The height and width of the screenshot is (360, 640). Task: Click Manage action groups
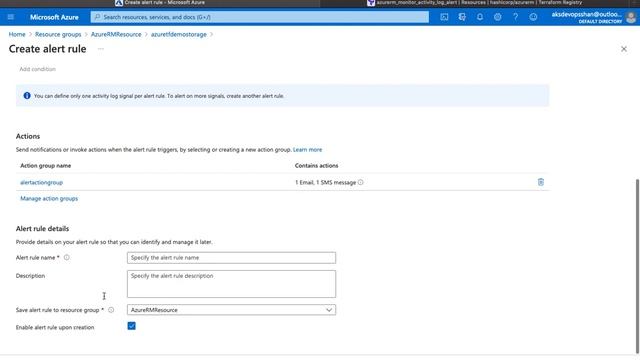(x=49, y=198)
